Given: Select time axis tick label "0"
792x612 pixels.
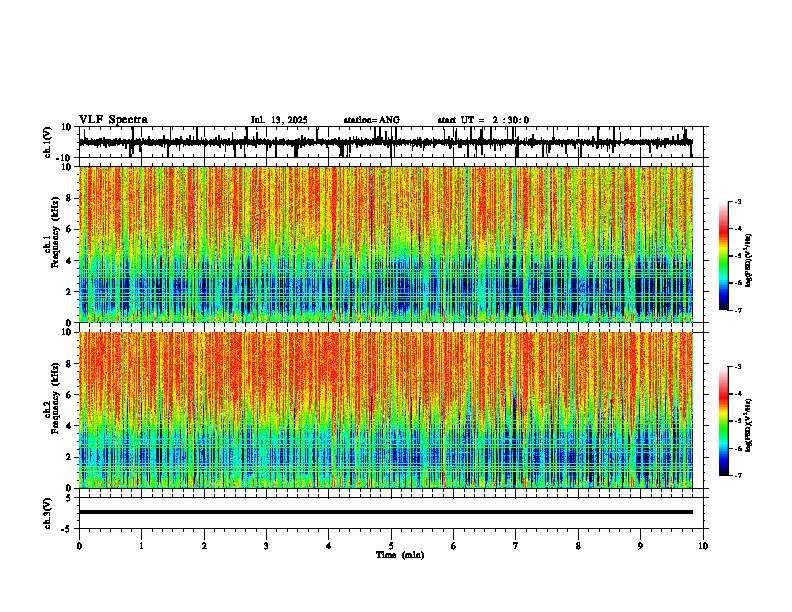Looking at the screenshot, I should [79, 546].
